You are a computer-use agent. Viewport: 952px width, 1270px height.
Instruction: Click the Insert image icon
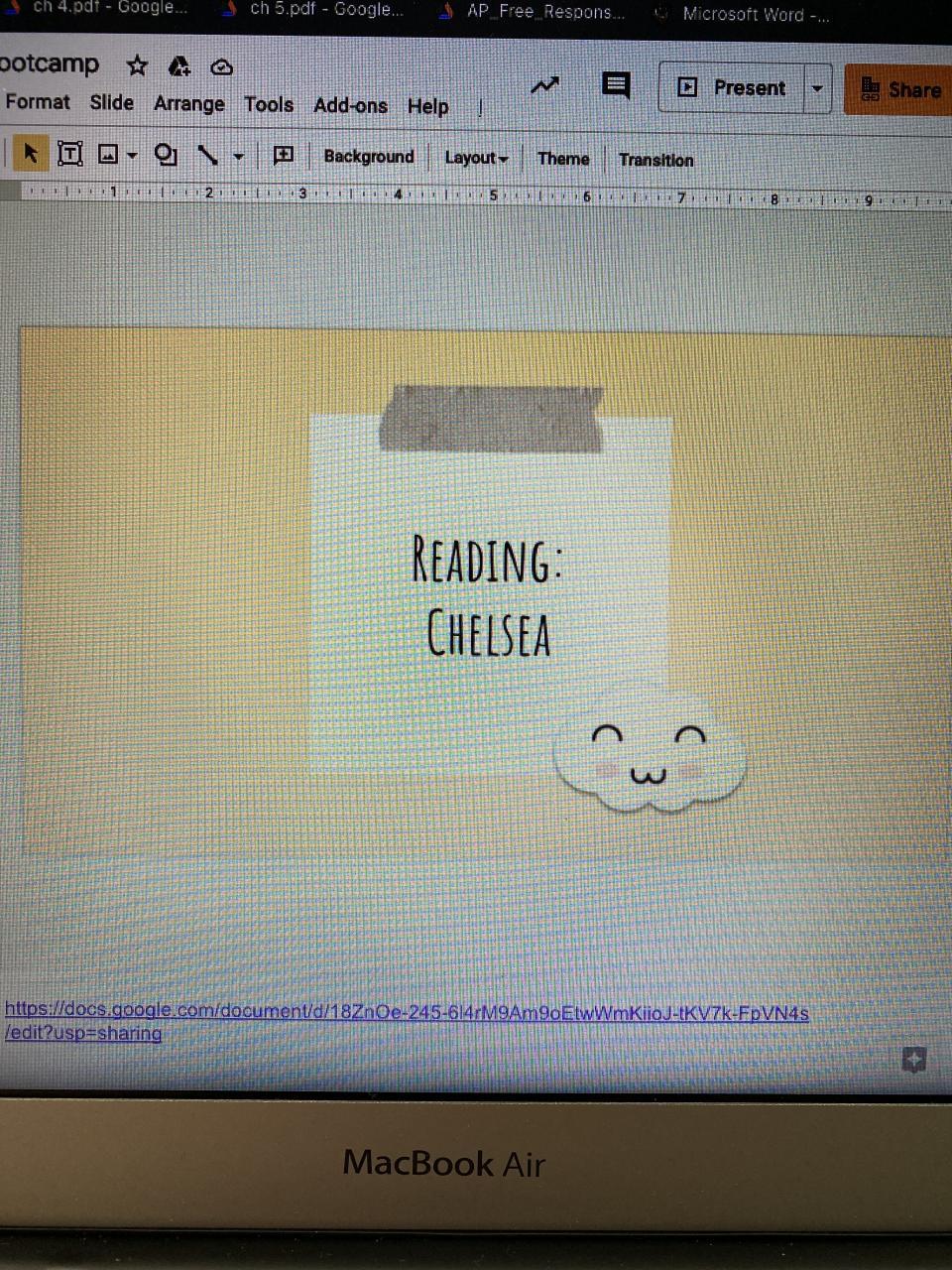pyautogui.click(x=109, y=155)
